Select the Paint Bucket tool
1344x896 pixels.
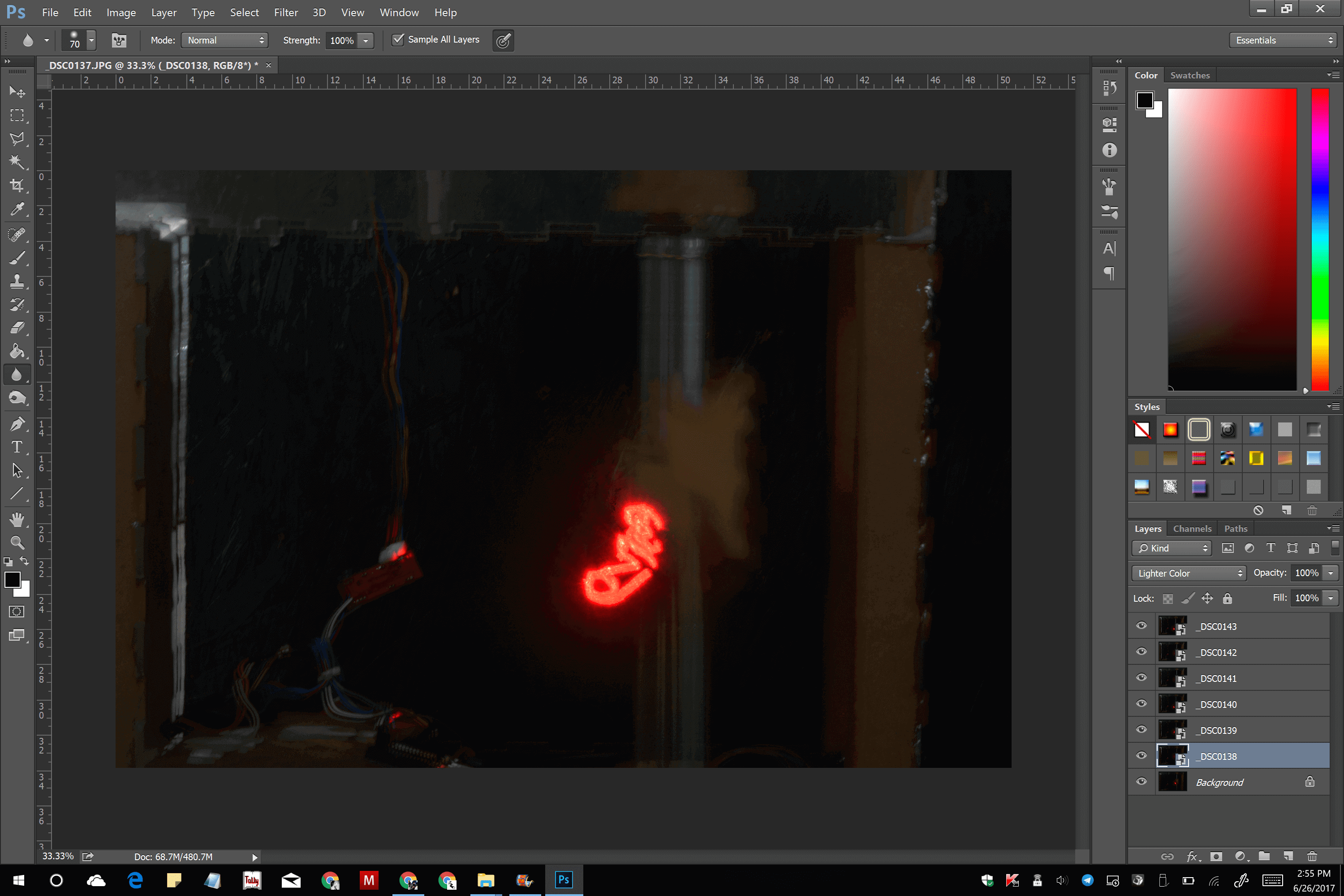pyautogui.click(x=17, y=351)
